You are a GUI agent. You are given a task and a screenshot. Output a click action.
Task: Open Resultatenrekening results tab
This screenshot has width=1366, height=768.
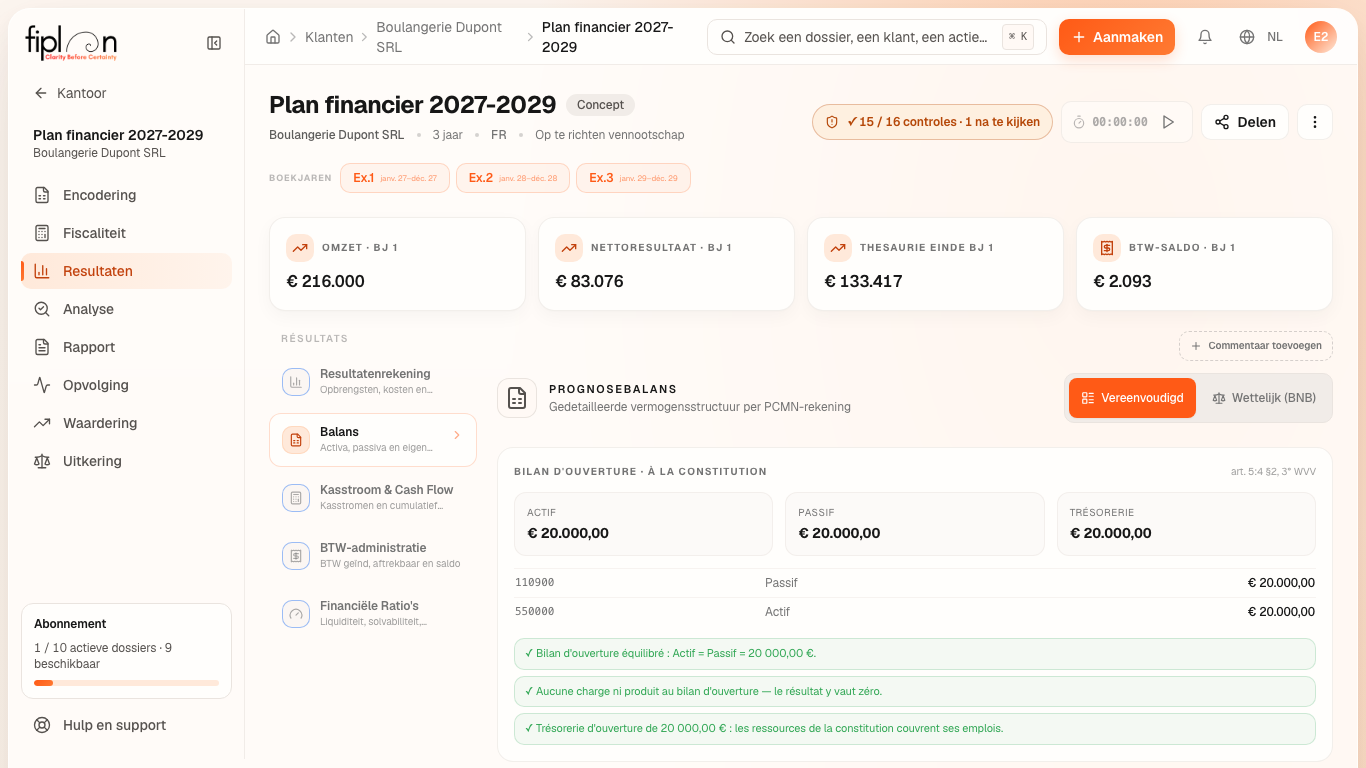[373, 381]
